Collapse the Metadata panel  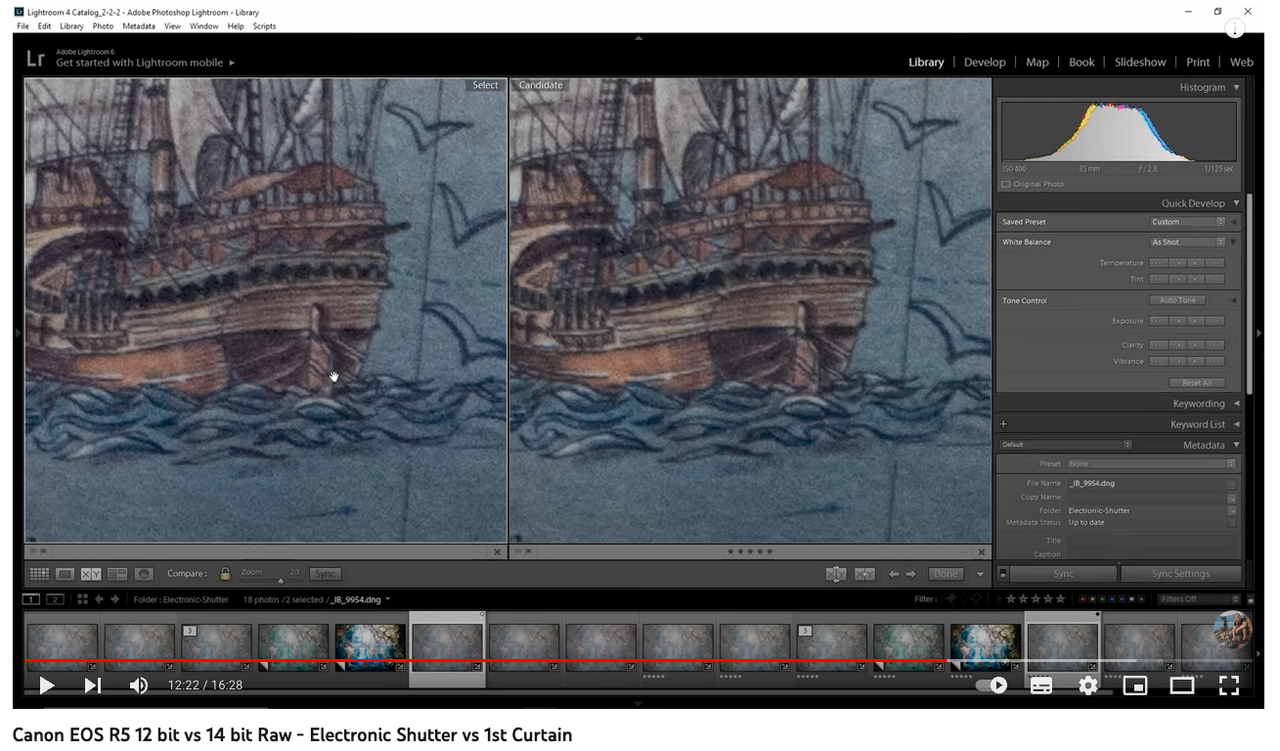point(1236,445)
